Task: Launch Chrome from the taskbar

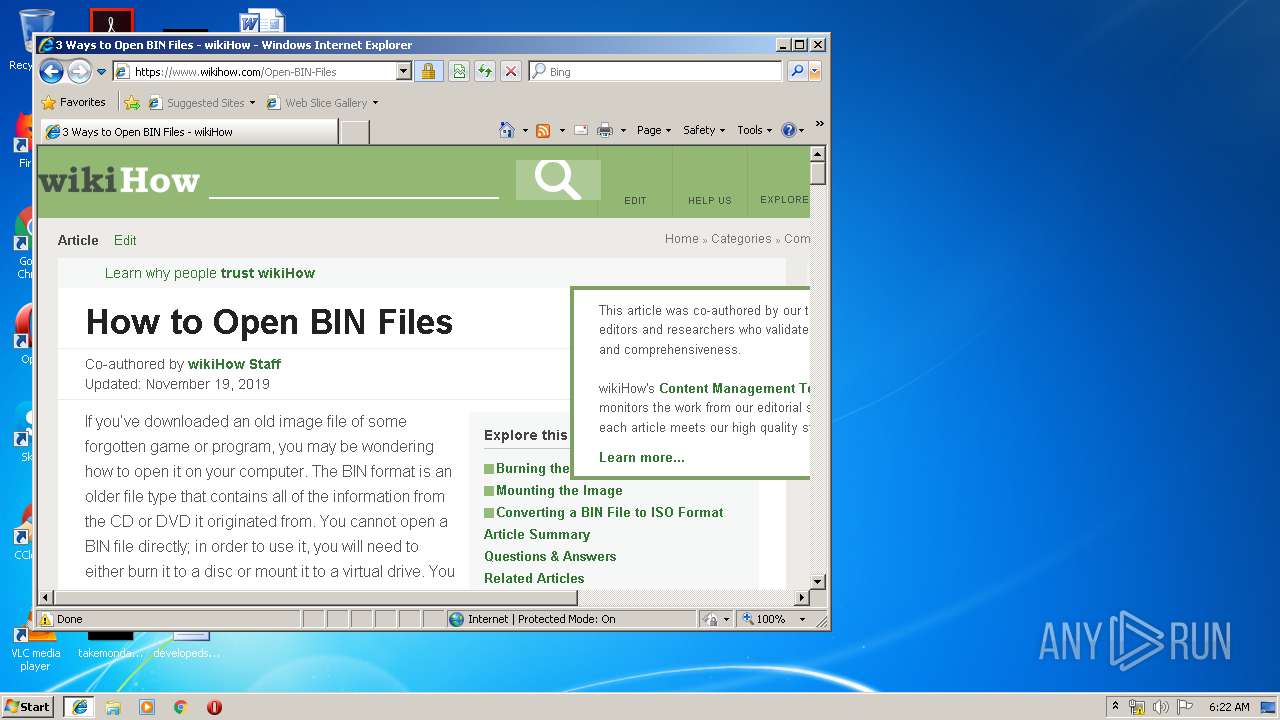Action: point(180,707)
